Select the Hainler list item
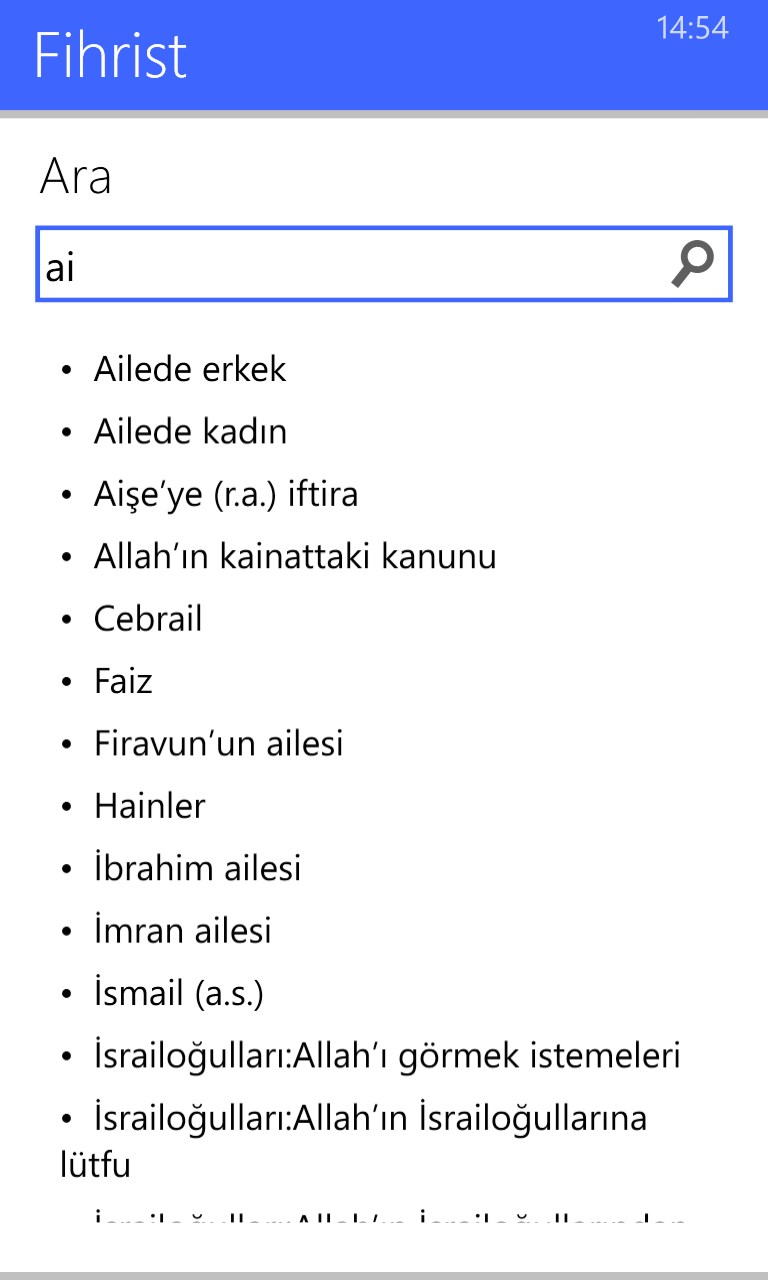The image size is (768, 1280). tap(150, 806)
